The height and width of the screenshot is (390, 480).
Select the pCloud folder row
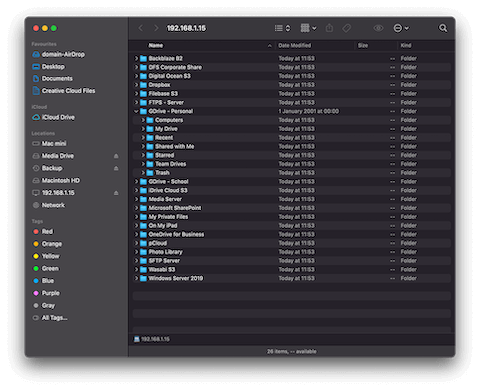click(292, 243)
